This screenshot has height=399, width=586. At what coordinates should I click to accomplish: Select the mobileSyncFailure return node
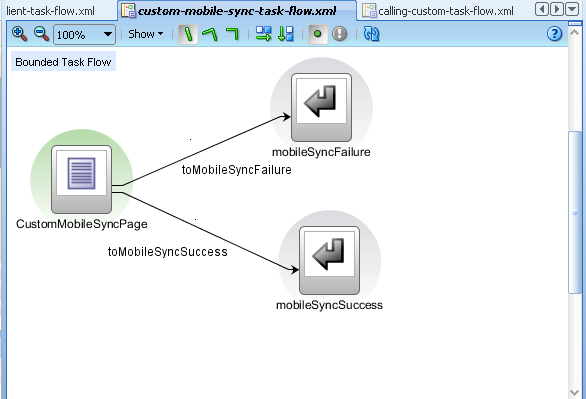pyautogui.click(x=321, y=108)
